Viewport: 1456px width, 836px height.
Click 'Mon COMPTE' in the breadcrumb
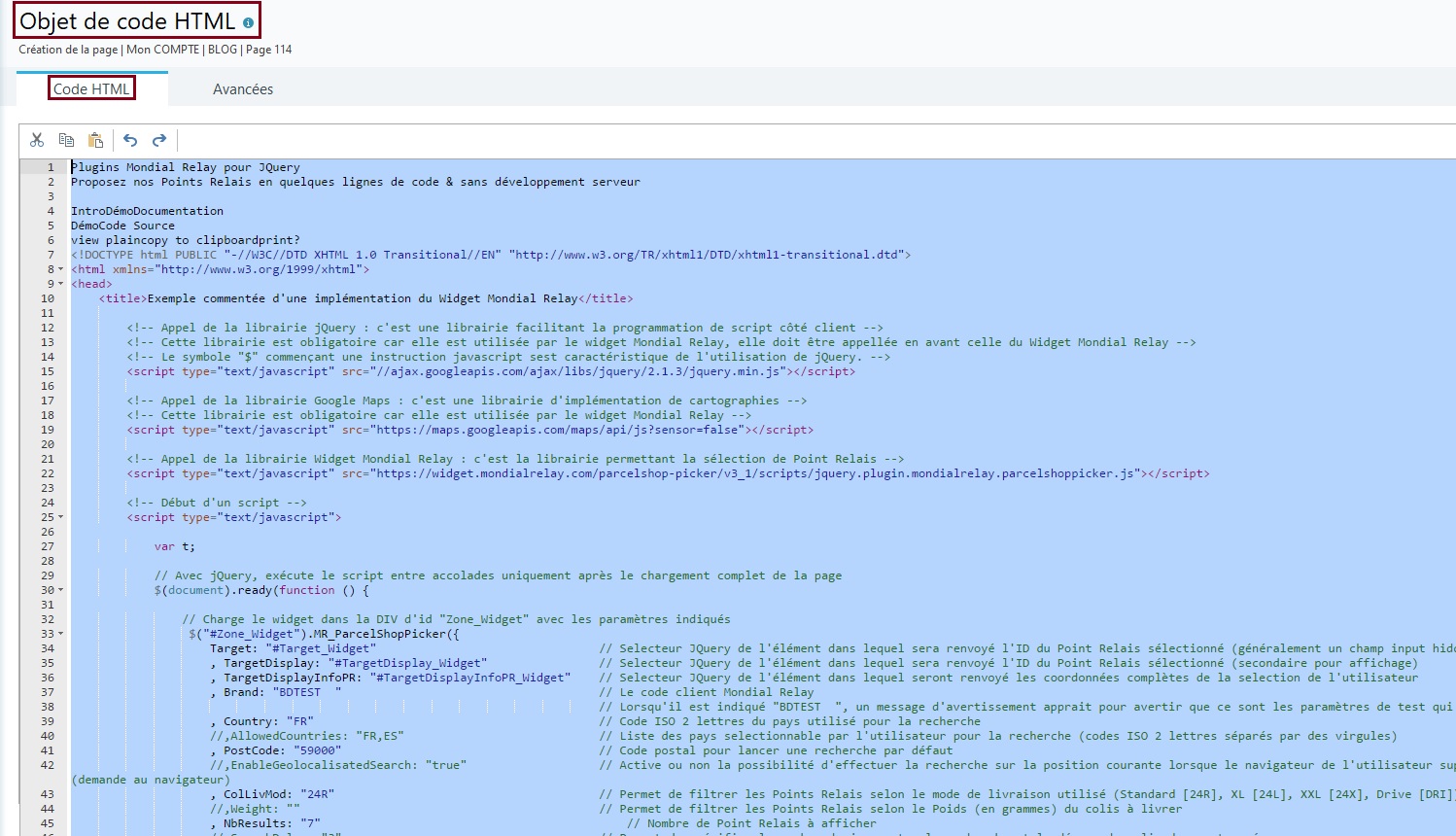[162, 50]
